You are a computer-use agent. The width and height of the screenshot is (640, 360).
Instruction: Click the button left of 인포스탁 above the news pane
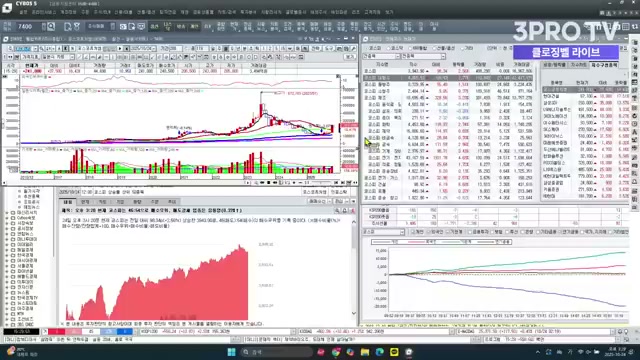click(314, 192)
